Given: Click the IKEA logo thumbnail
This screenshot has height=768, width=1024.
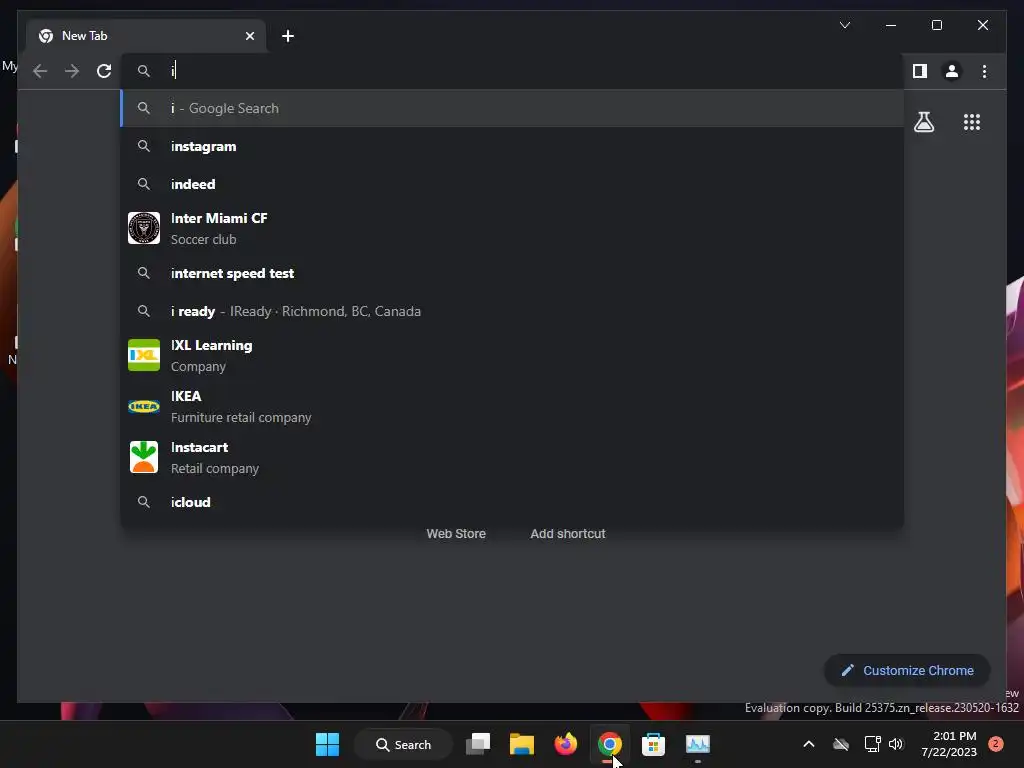Looking at the screenshot, I should [144, 406].
